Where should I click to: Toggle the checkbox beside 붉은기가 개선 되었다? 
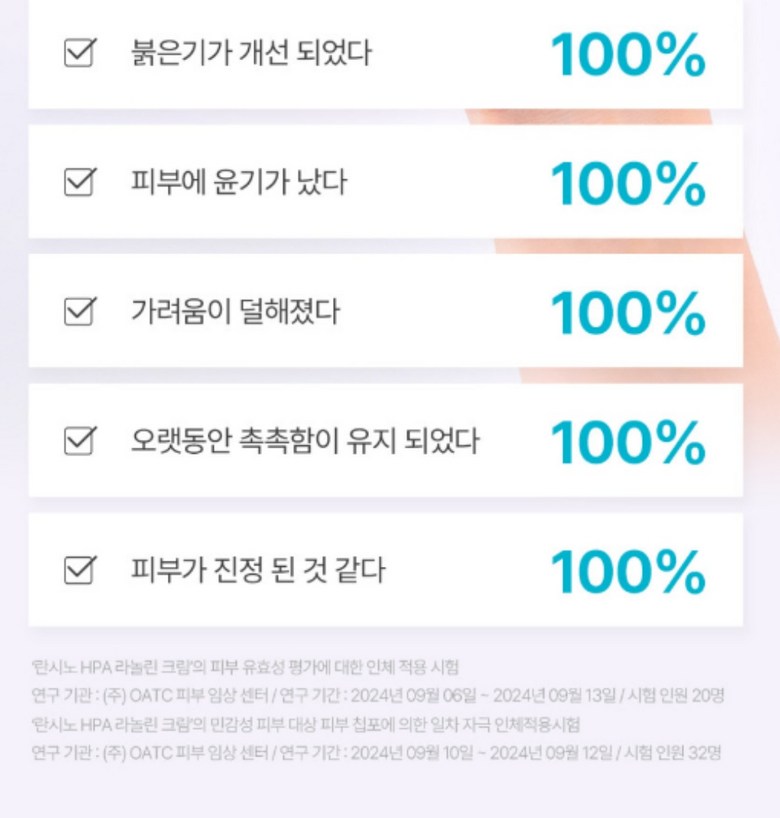79,53
